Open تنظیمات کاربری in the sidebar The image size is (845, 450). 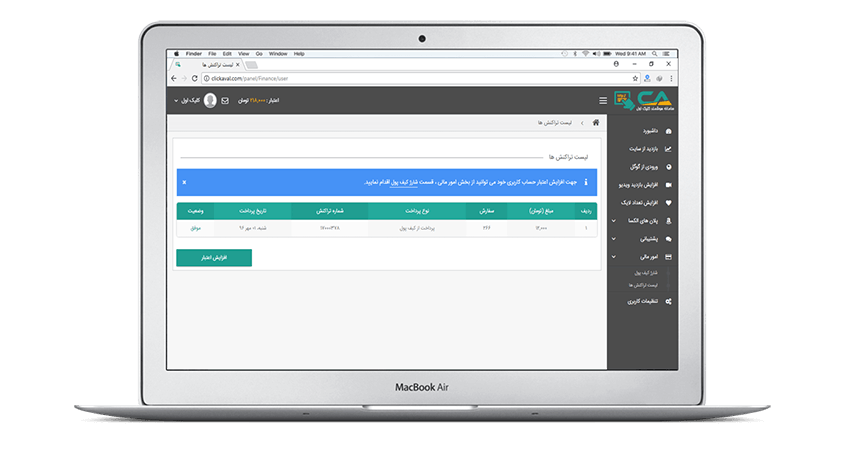[642, 301]
